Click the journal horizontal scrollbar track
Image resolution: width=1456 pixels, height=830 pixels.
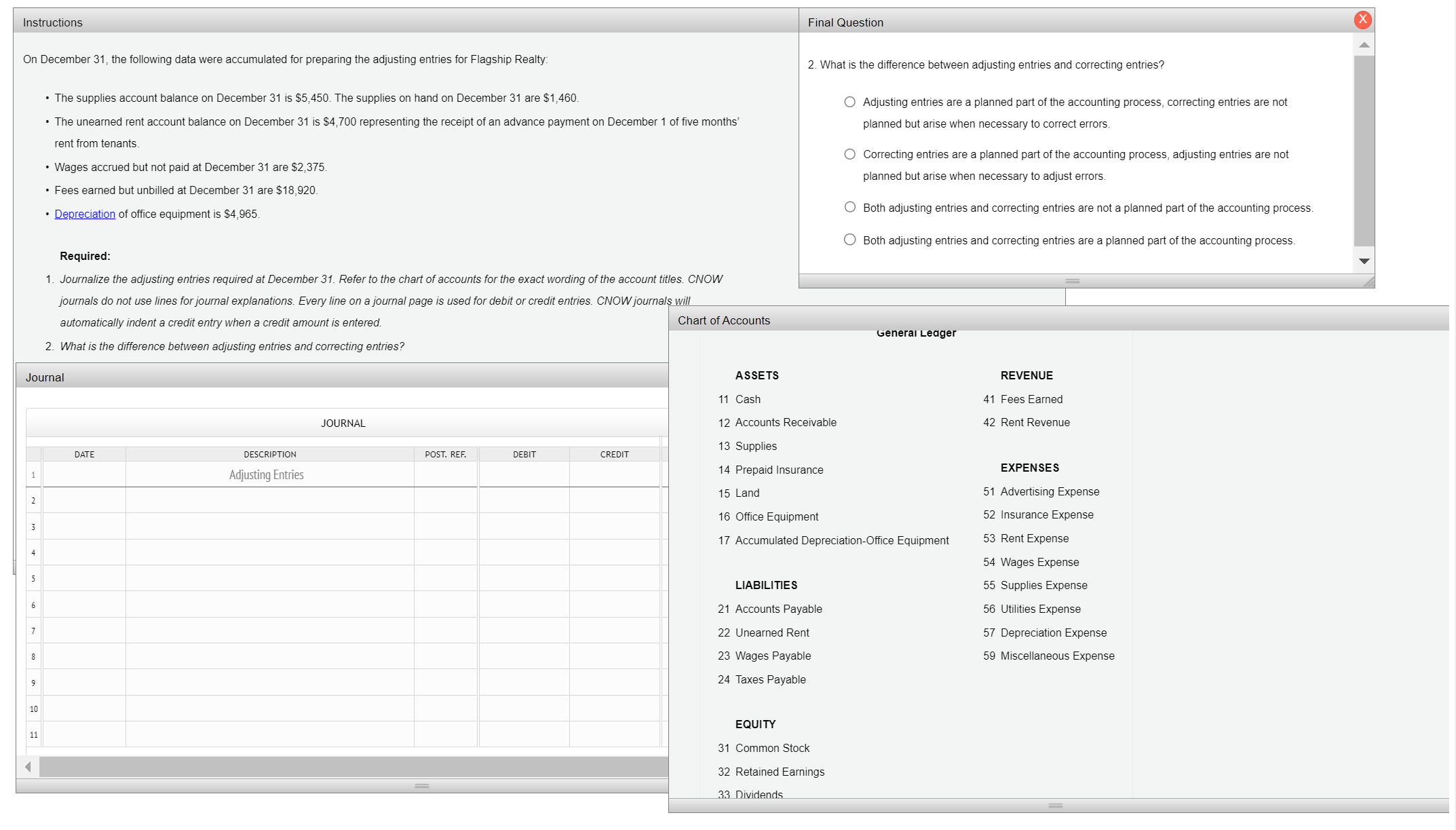[x=353, y=767]
